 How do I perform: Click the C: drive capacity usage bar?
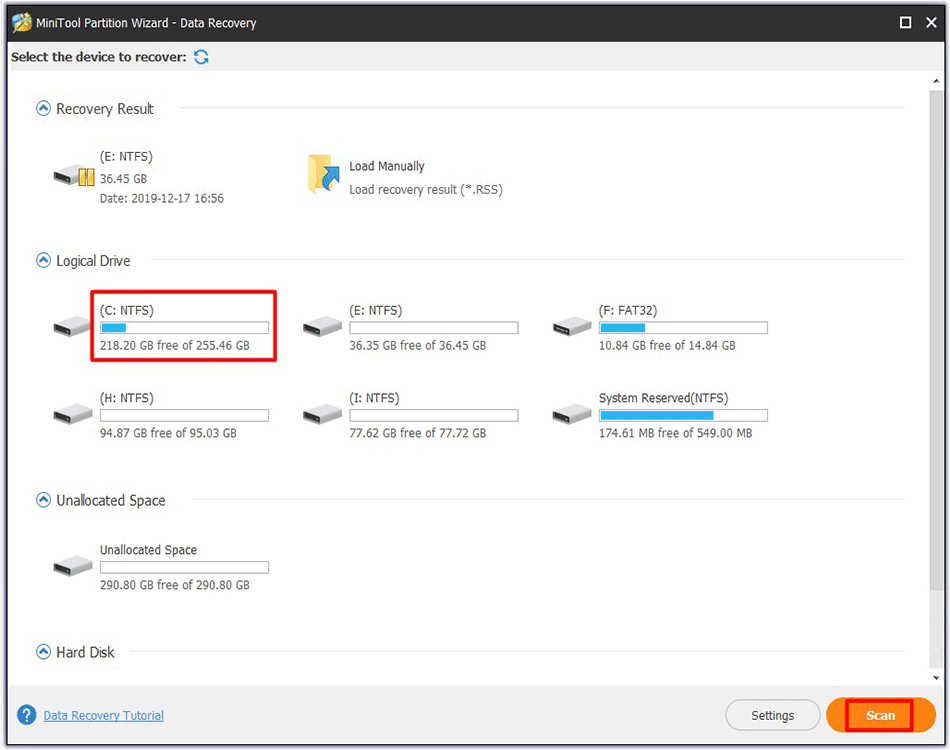(184, 327)
